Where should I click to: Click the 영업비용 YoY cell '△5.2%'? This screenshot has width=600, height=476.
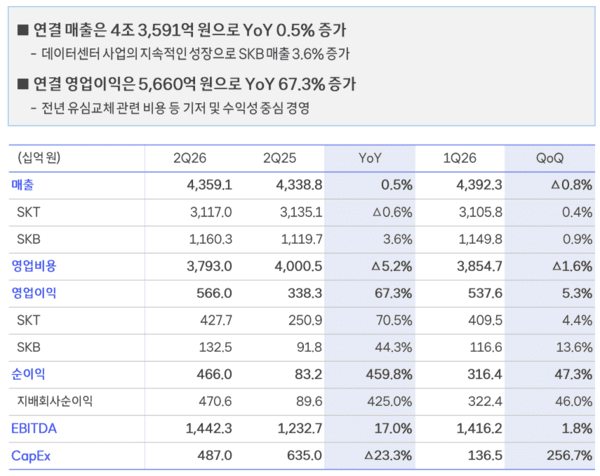[392, 266]
